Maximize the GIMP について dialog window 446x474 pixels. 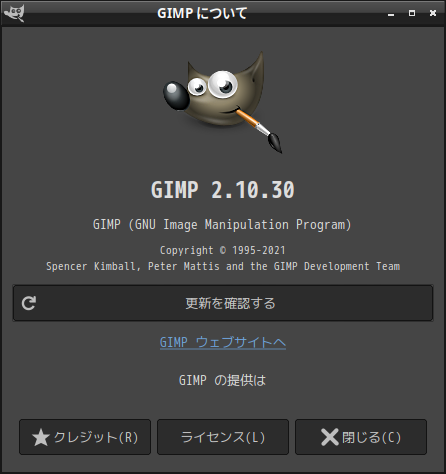coord(412,13)
